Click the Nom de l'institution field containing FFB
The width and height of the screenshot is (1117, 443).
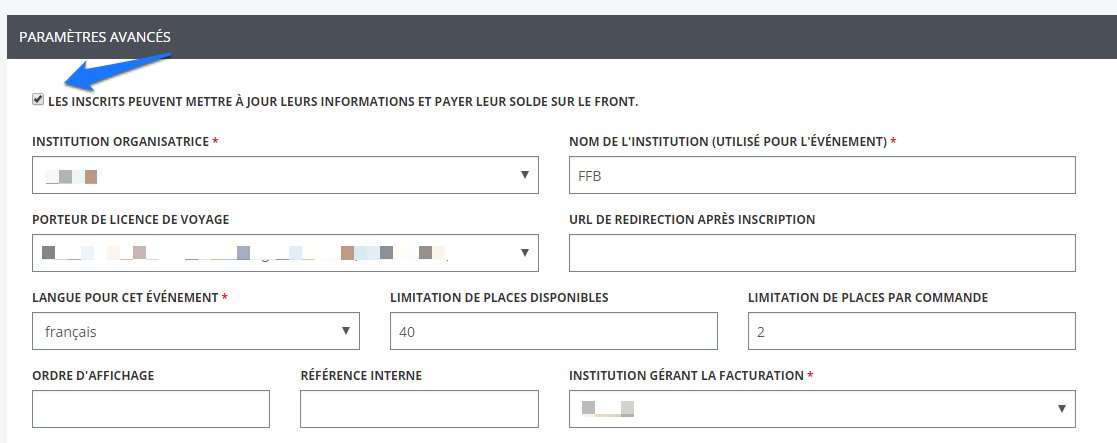[x=821, y=175]
